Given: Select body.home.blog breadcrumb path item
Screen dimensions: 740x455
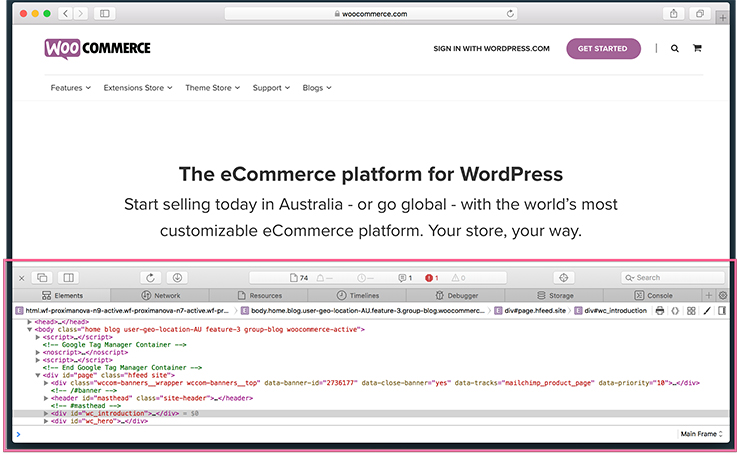Looking at the screenshot, I should tap(362, 311).
